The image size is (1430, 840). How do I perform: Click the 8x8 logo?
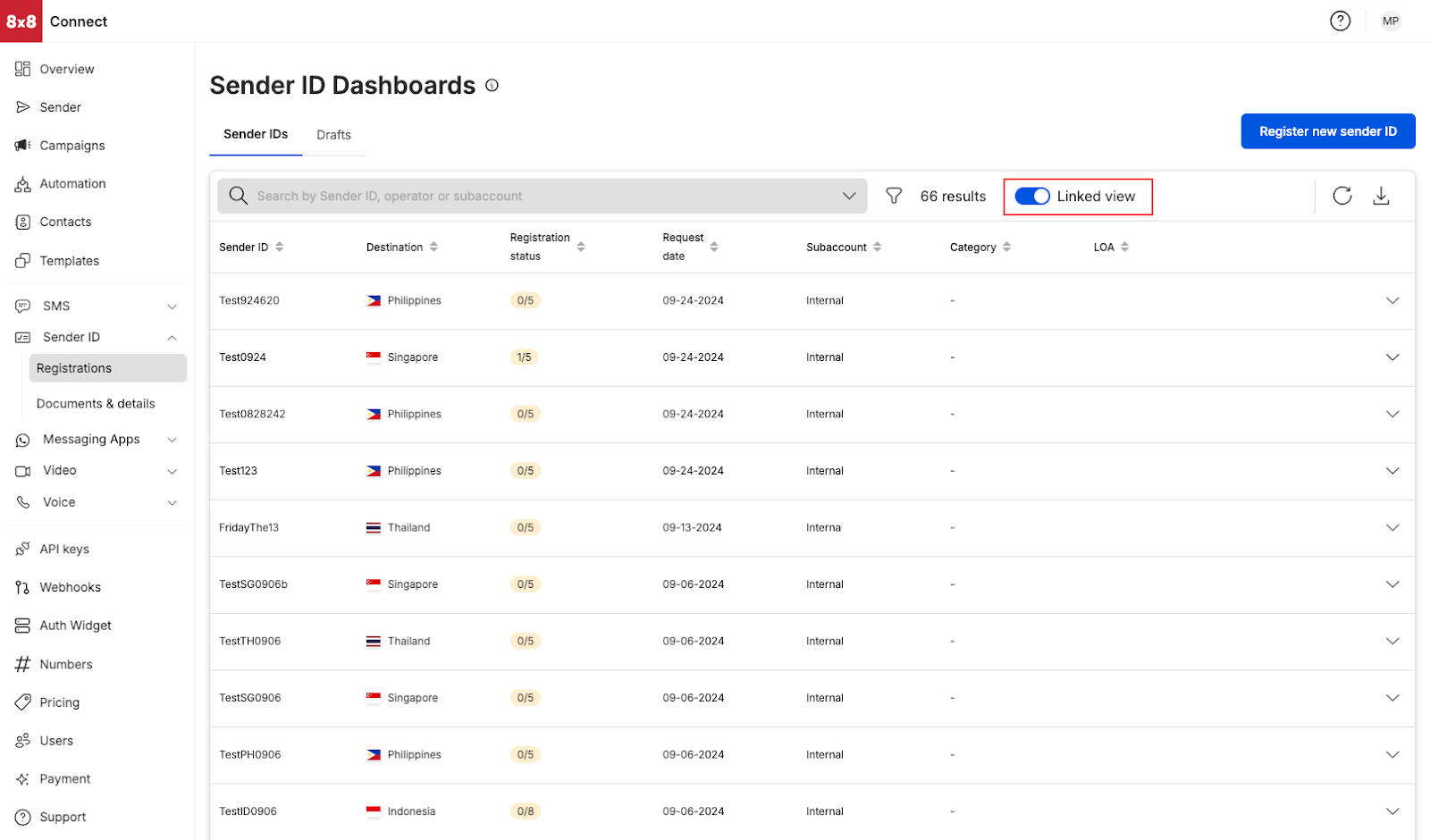click(x=21, y=21)
